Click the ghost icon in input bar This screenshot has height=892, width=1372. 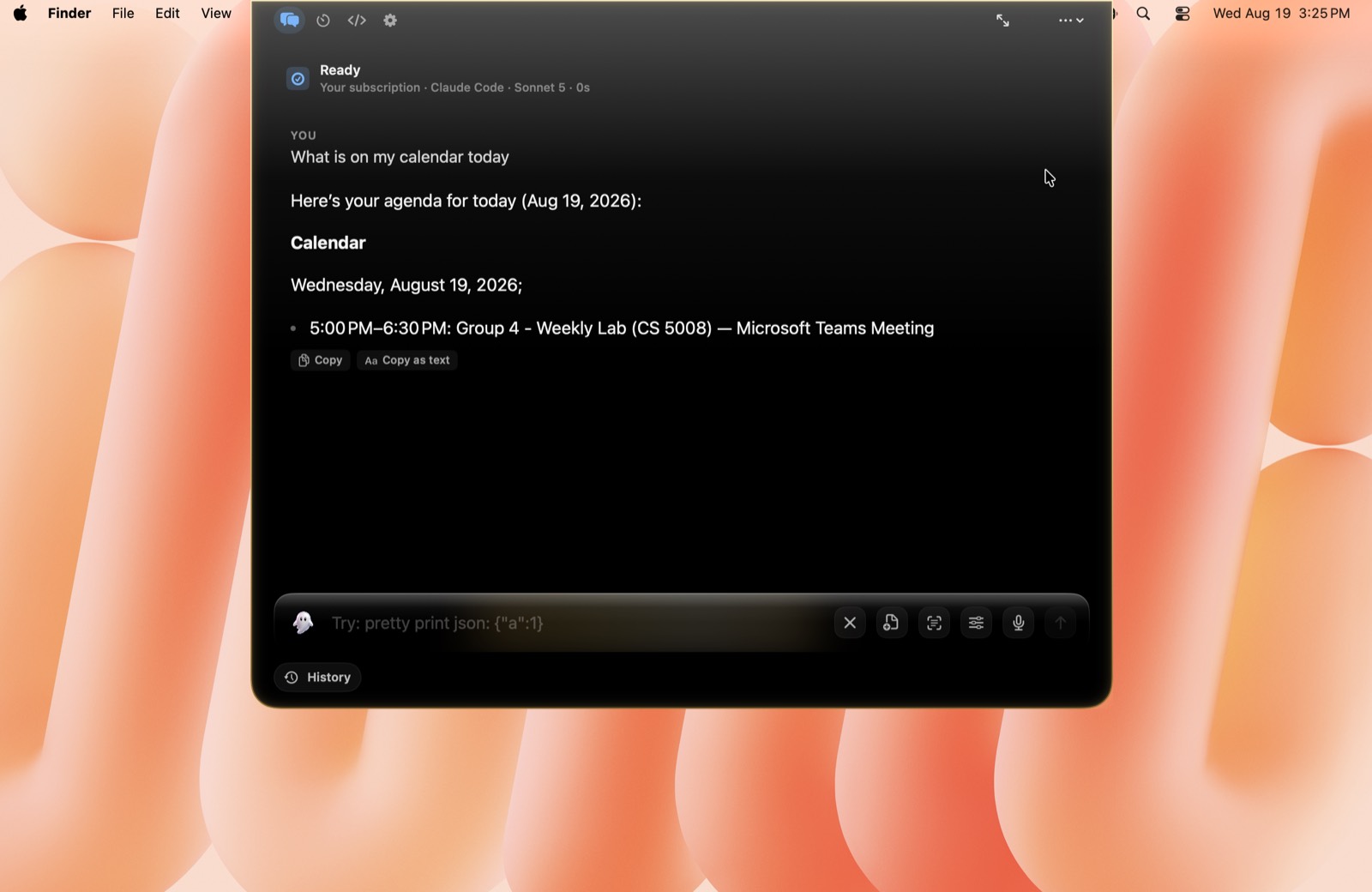[303, 623]
